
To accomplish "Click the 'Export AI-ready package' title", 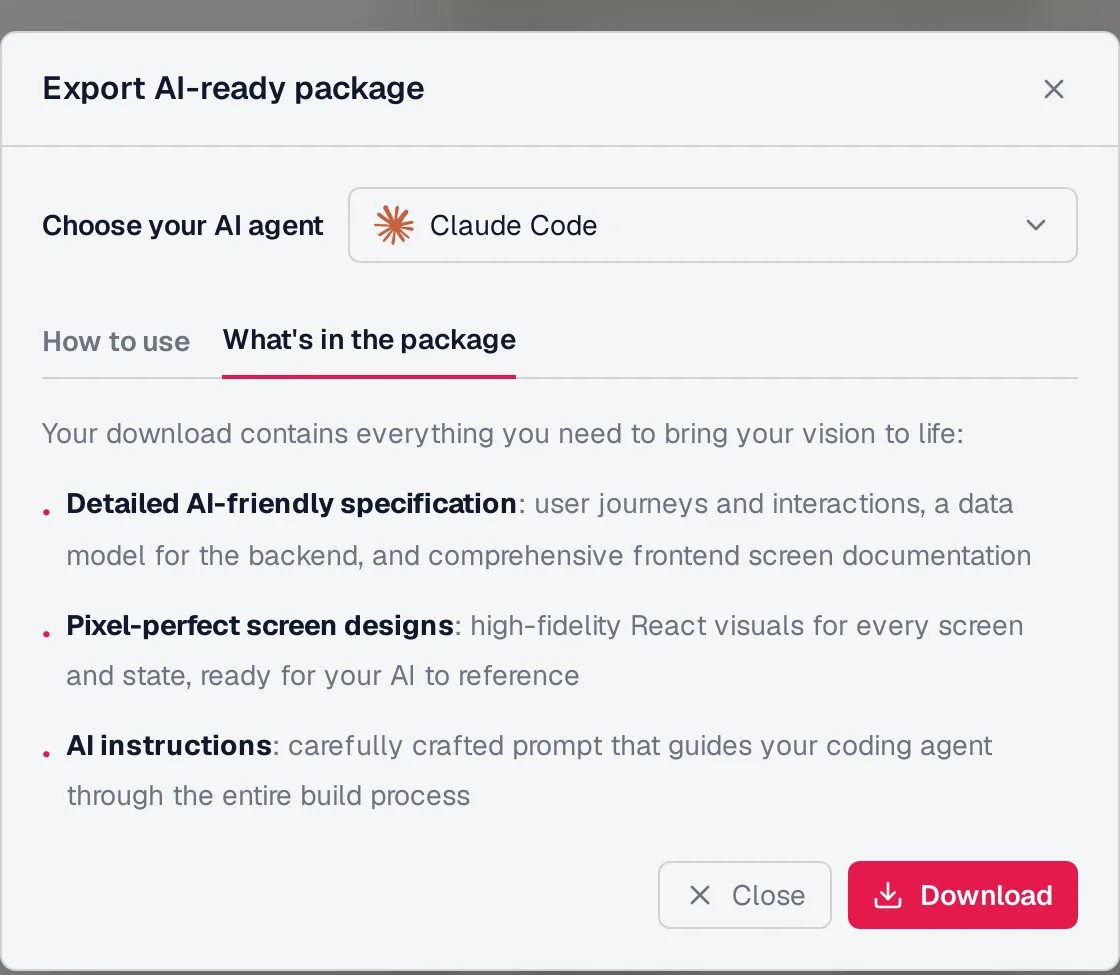I will tap(233, 89).
